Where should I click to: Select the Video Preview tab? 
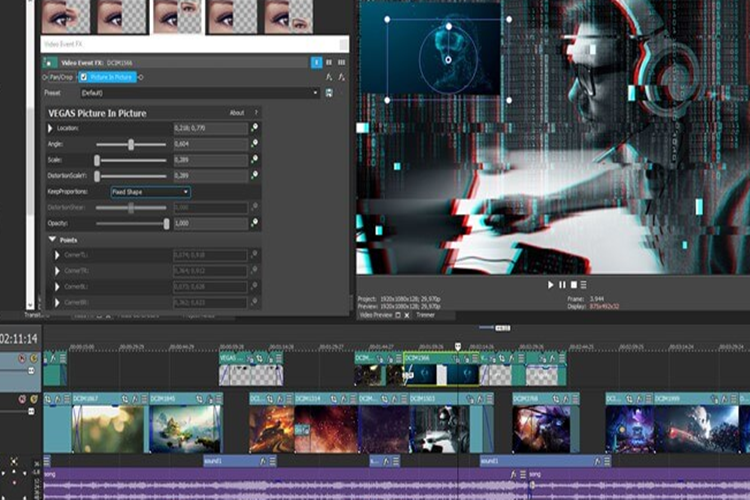(375, 315)
